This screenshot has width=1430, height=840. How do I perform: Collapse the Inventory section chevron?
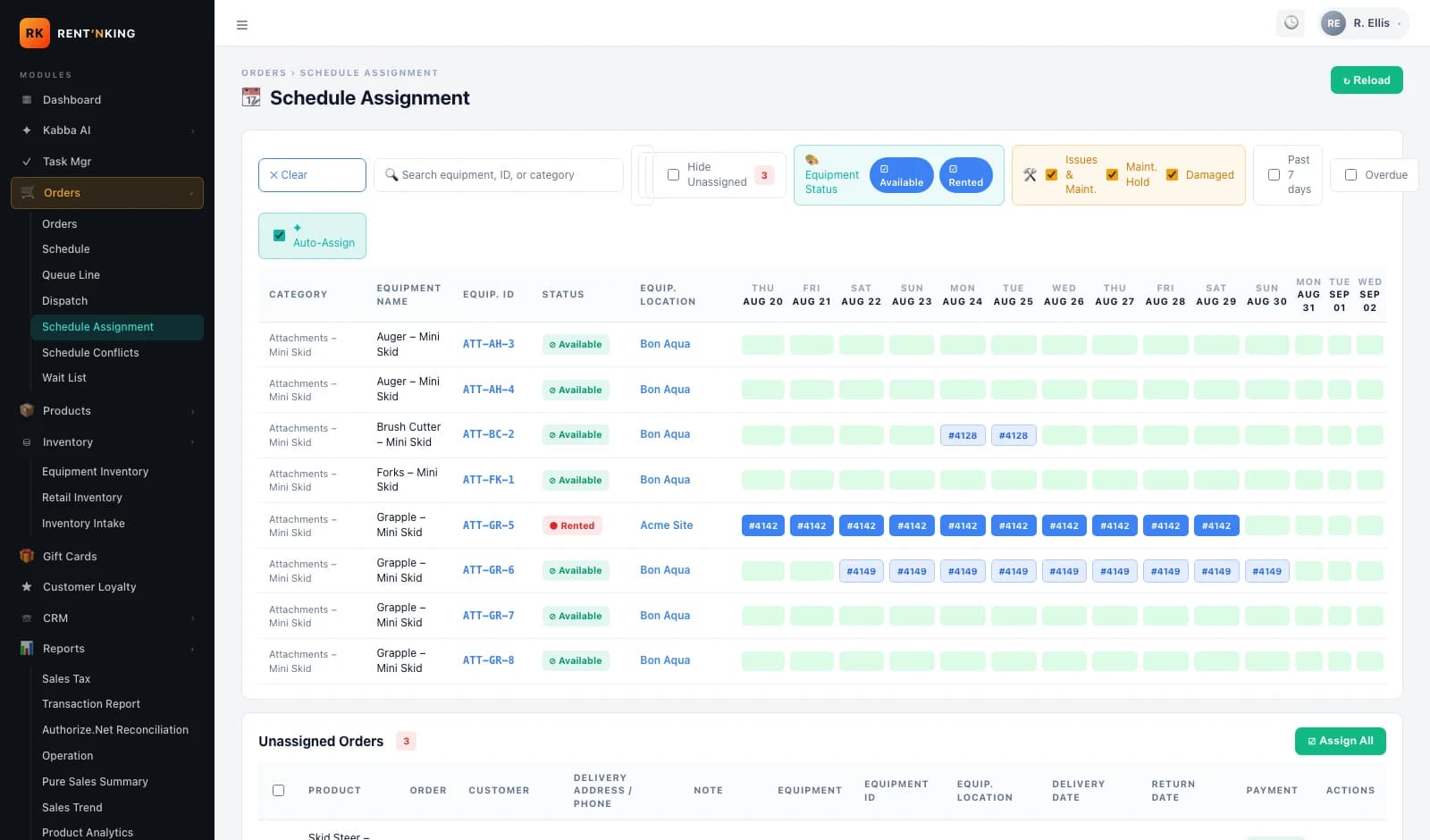tap(192, 443)
